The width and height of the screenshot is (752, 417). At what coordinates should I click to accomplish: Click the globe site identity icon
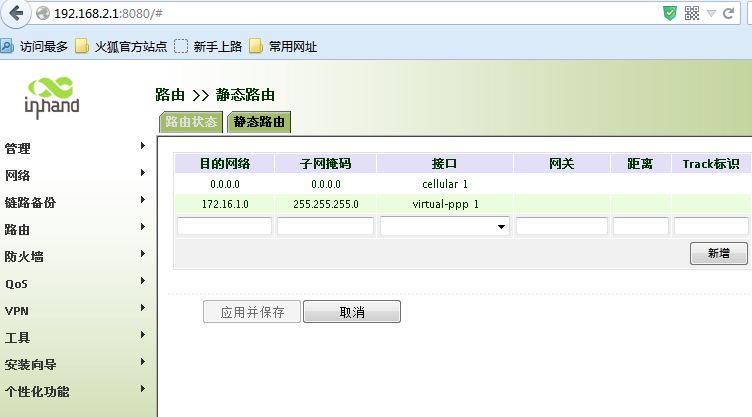tap(42, 14)
